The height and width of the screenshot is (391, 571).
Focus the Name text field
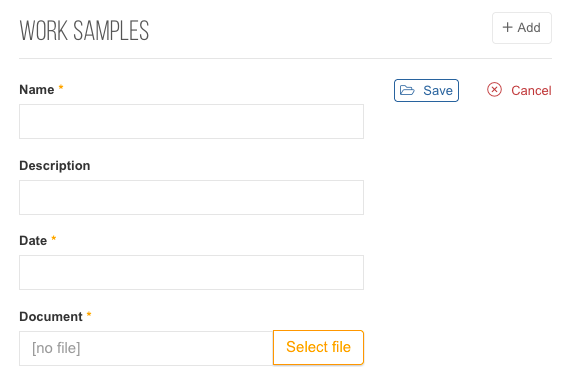point(191,122)
